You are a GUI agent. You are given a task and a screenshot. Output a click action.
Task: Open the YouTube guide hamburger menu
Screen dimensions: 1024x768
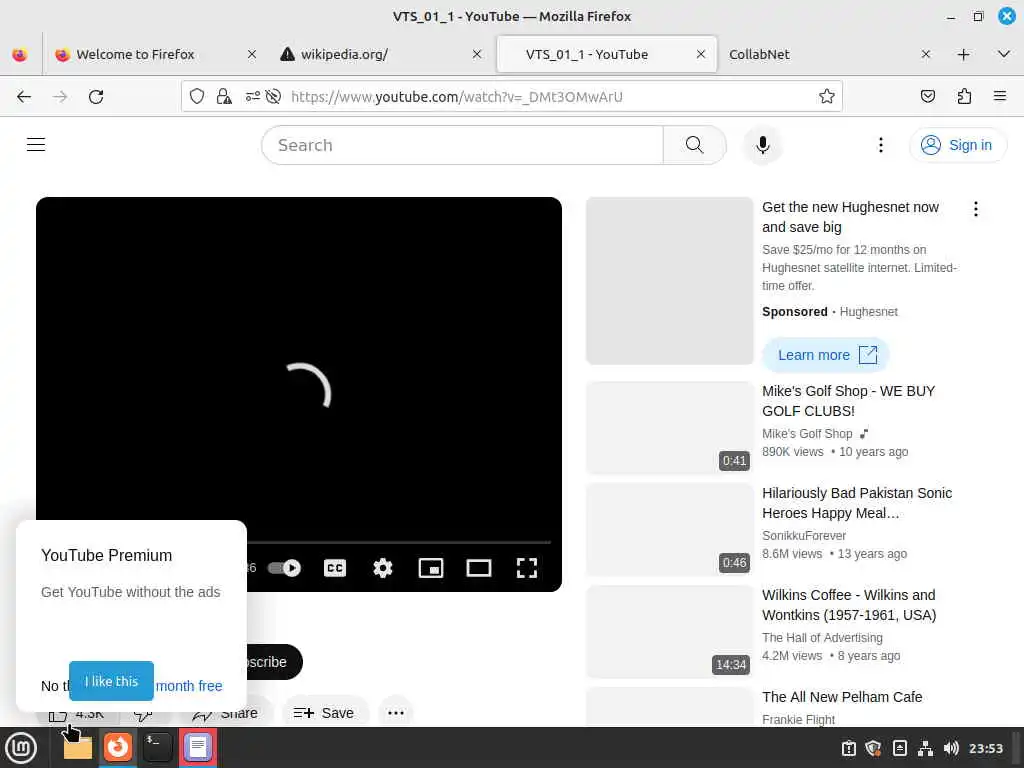(x=36, y=144)
